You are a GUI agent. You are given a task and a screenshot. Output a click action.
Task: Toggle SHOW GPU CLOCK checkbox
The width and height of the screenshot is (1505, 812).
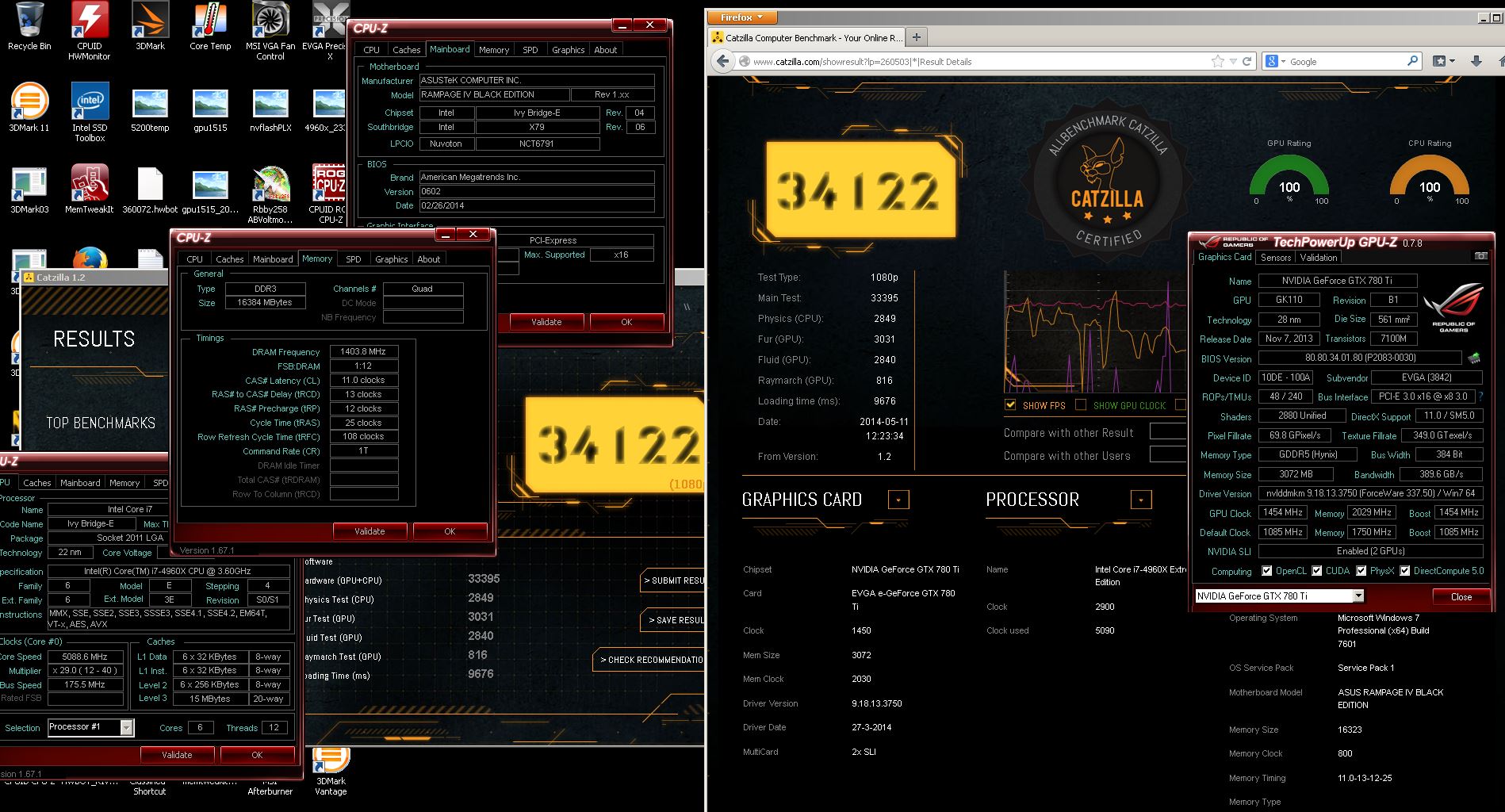pyautogui.click(x=1080, y=404)
